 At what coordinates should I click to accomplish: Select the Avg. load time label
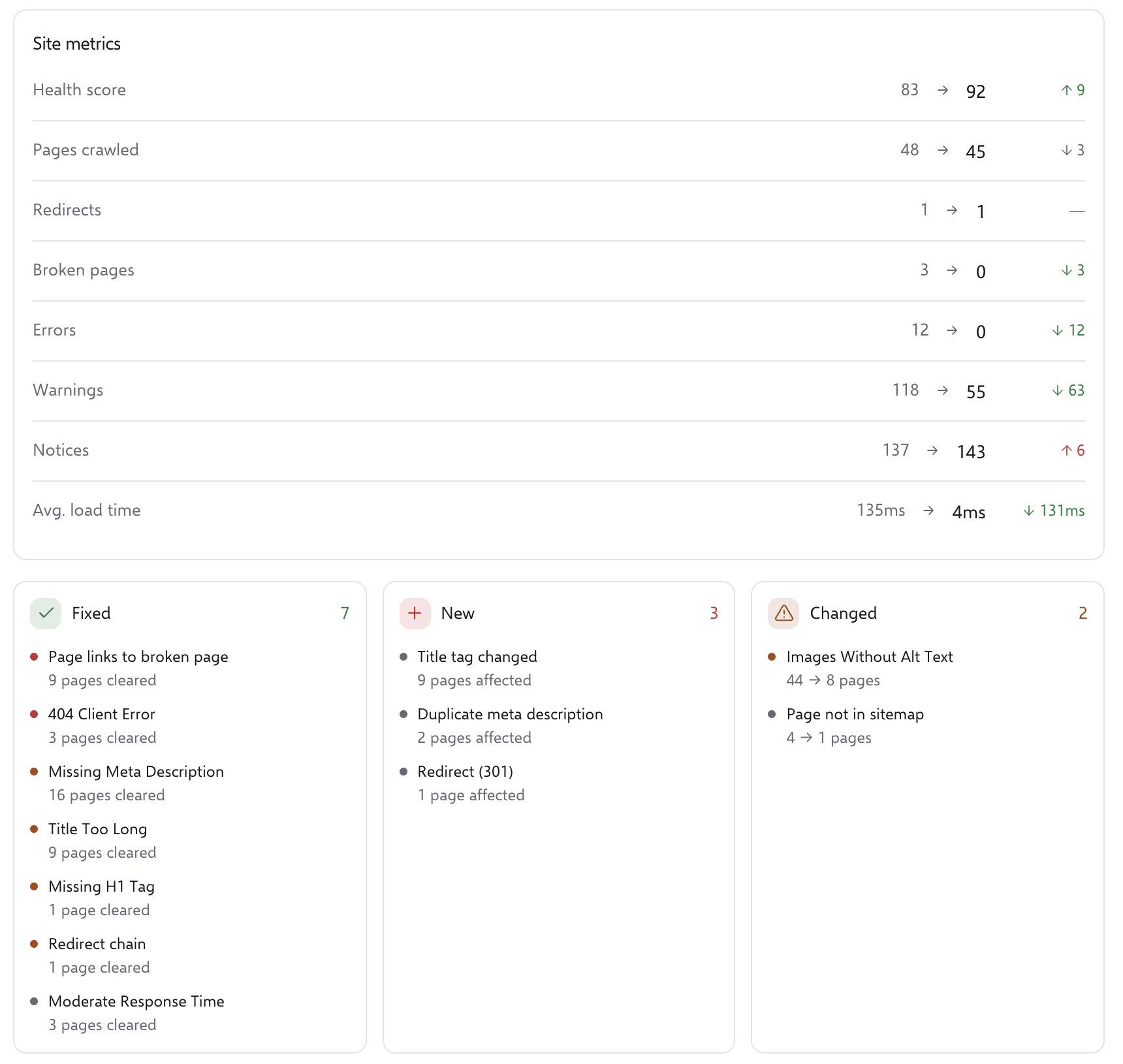[87, 510]
